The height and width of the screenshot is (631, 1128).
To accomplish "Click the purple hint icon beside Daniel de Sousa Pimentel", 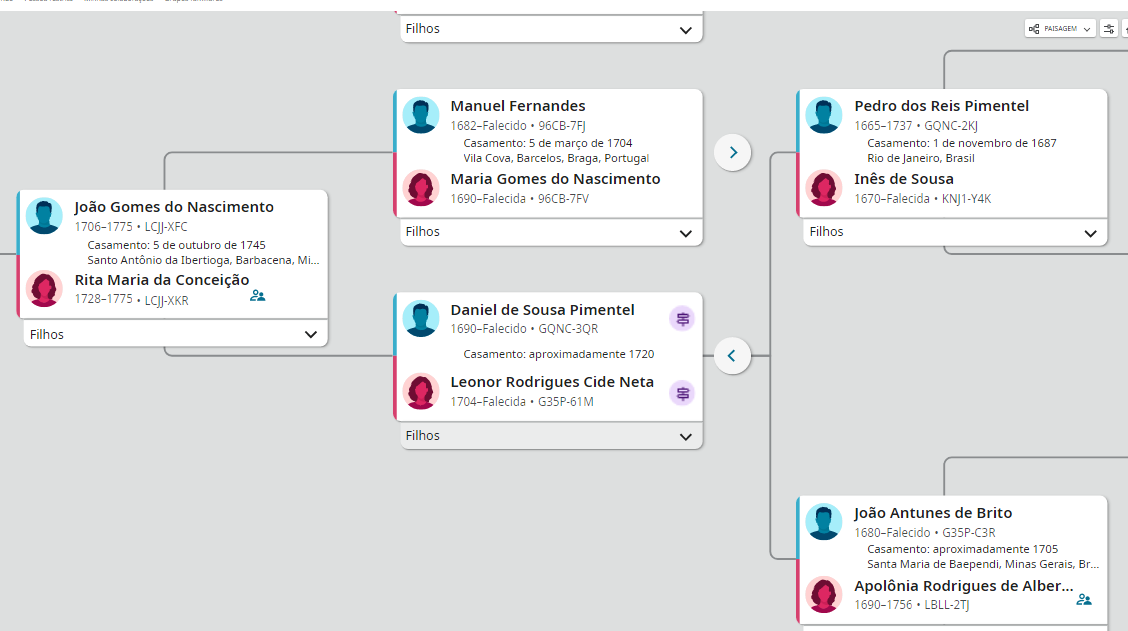I will (682, 319).
